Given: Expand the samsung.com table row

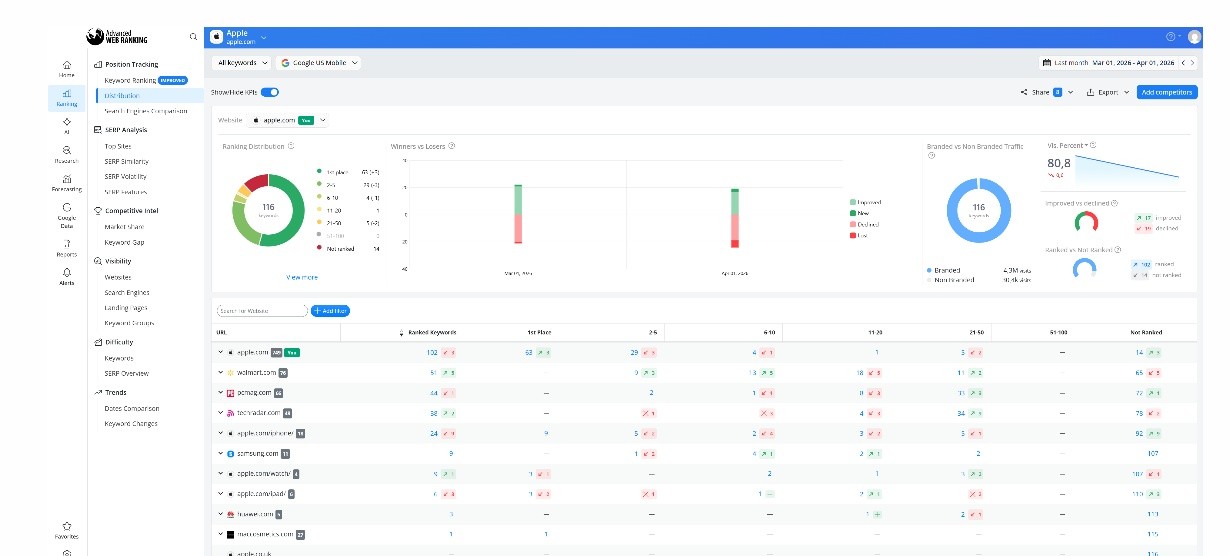Looking at the screenshot, I should [220, 453].
